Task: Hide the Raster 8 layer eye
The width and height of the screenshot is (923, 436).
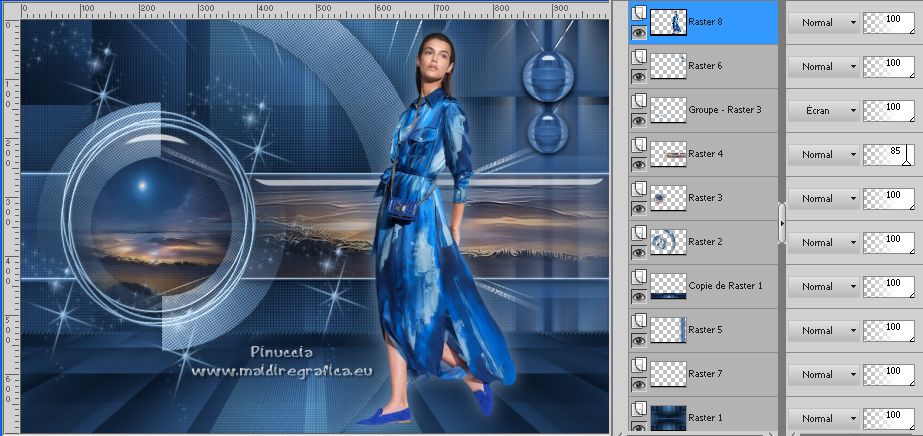Action: coord(639,32)
